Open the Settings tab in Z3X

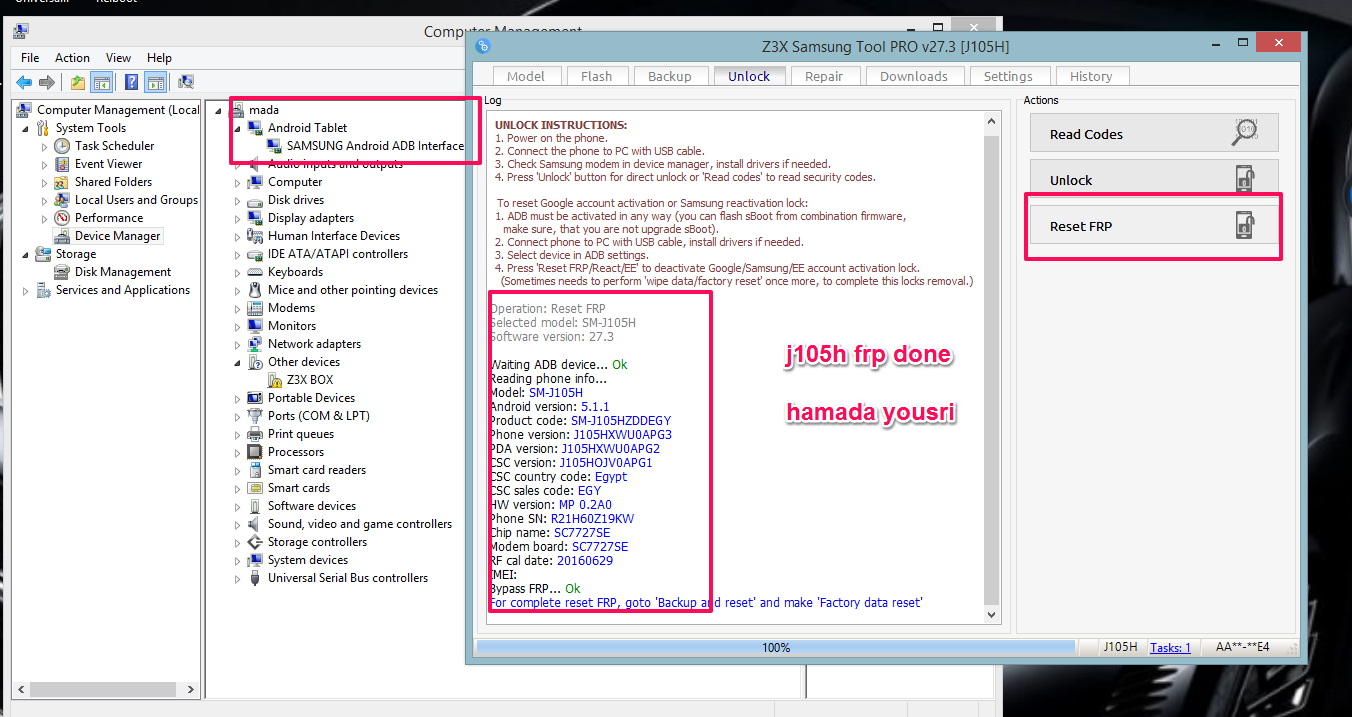click(x=1007, y=76)
